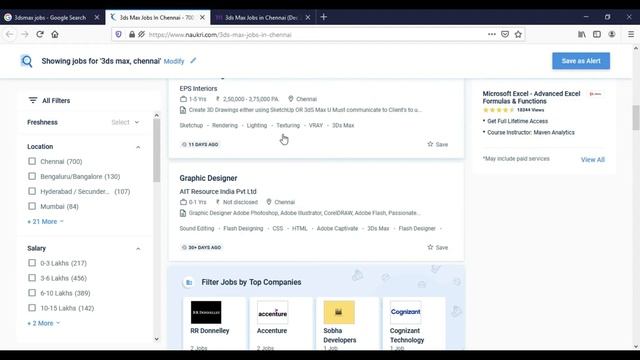Screen dimensions: 640x360
Task: Open Firefox account icon
Action: (612, 34)
